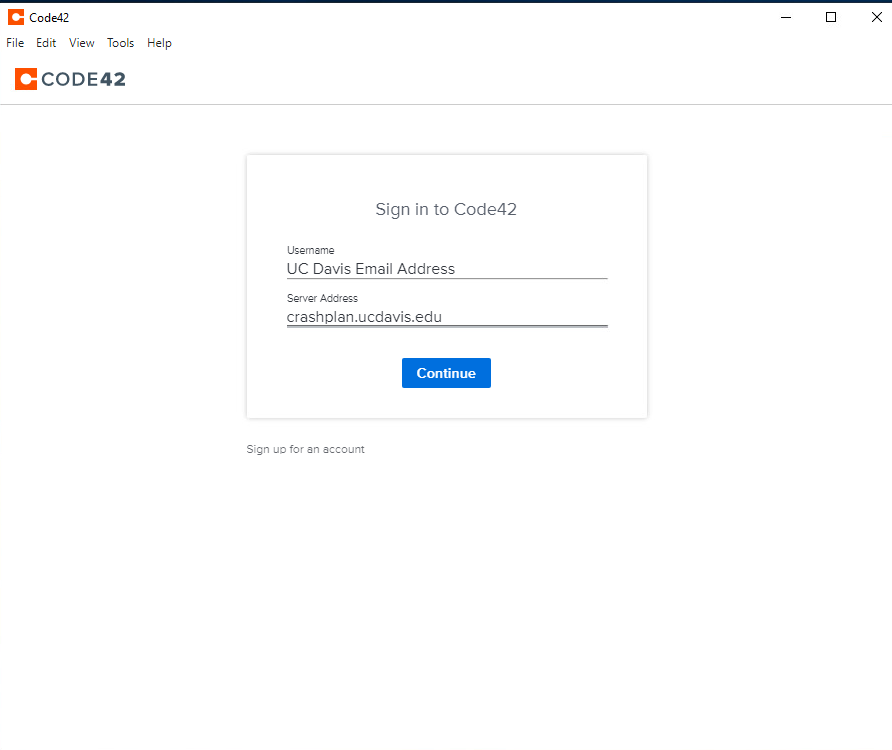892x750 pixels.
Task: Click the Username field label
Action: (310, 250)
